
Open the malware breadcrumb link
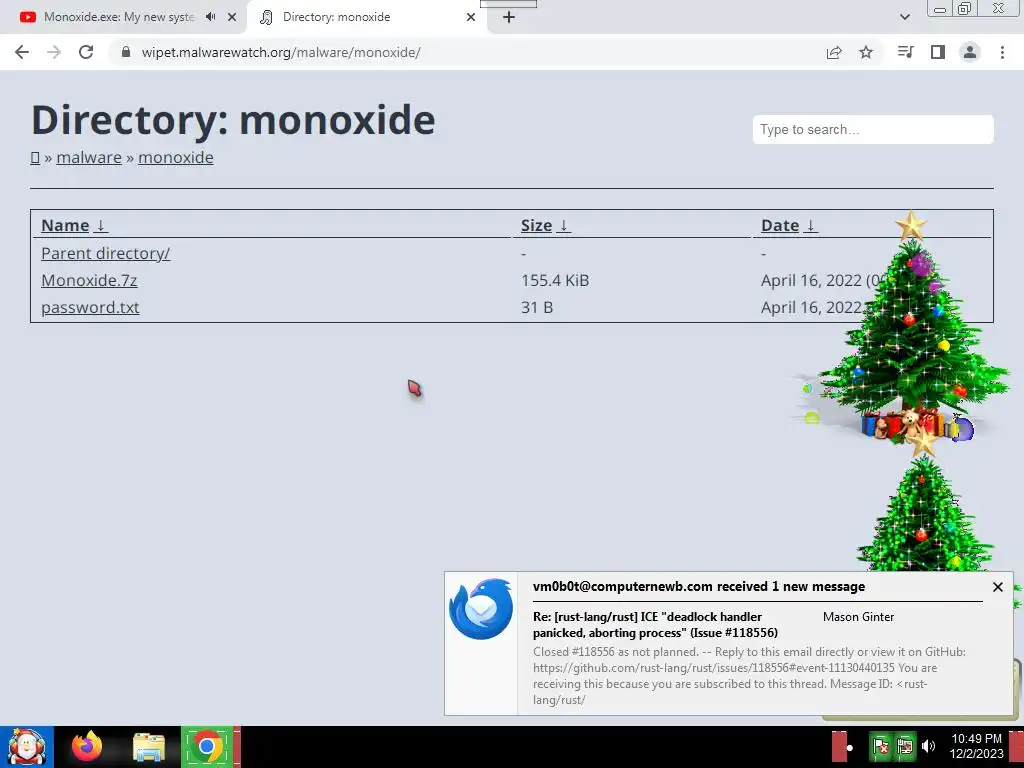point(89,157)
